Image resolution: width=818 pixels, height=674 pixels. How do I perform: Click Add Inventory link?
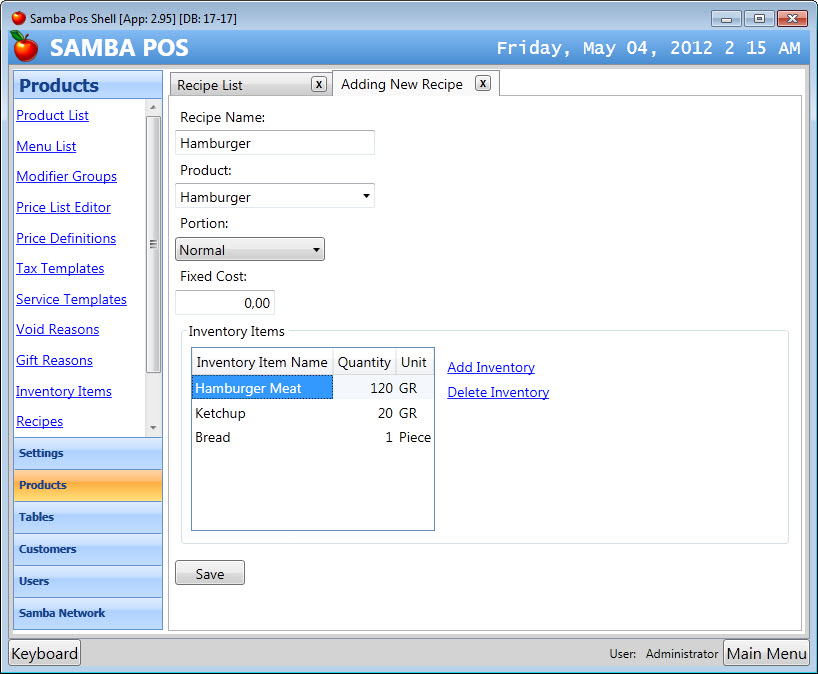(491, 367)
